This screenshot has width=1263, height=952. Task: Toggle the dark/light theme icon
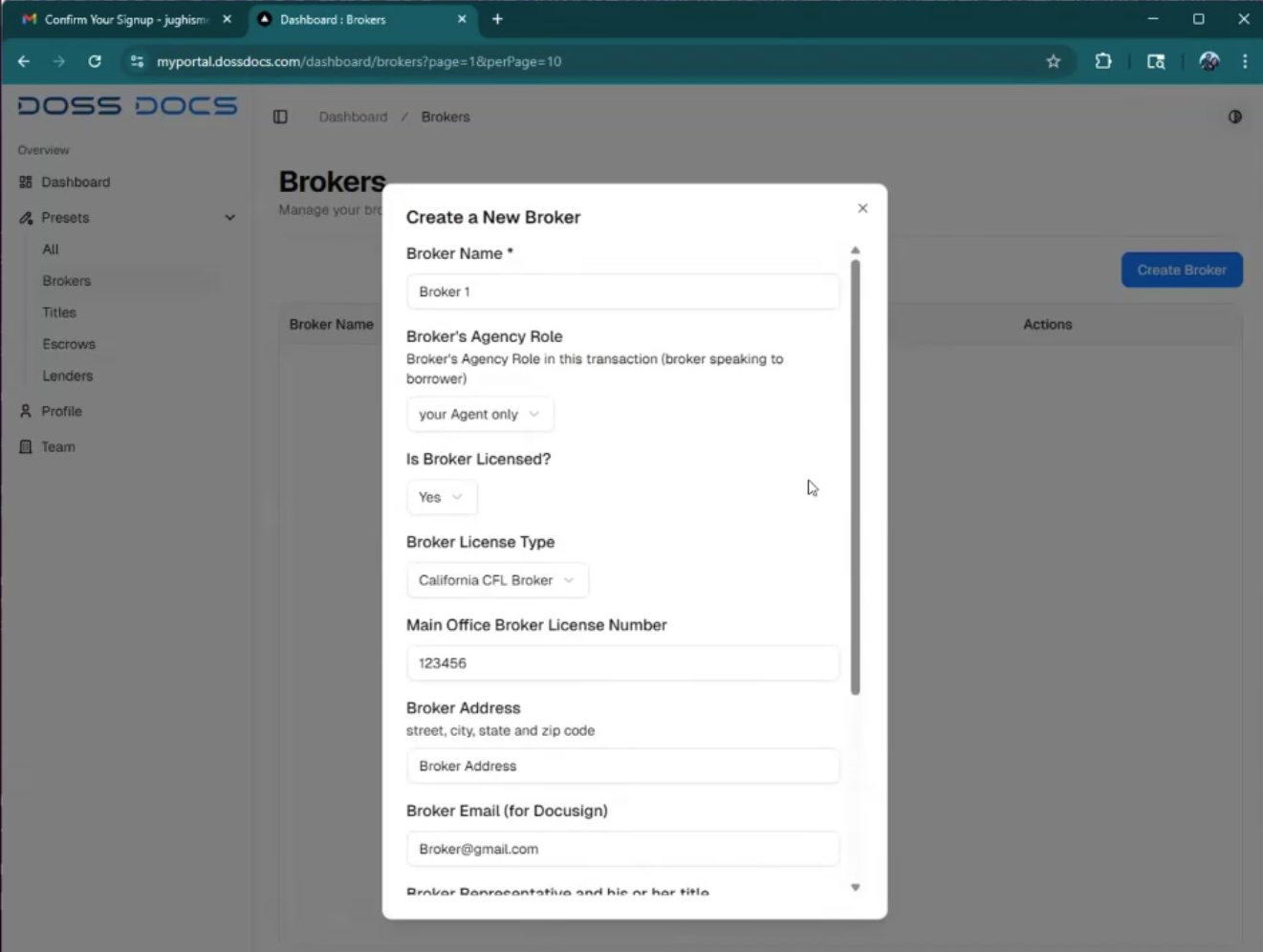1234,117
